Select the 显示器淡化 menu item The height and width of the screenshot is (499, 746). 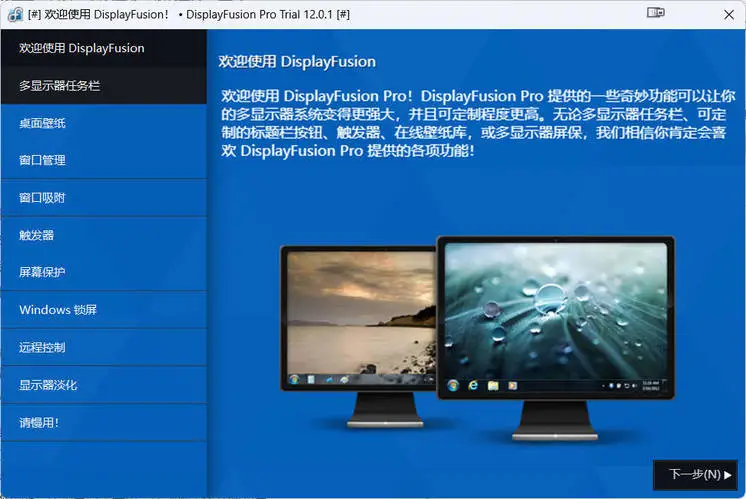(103, 385)
